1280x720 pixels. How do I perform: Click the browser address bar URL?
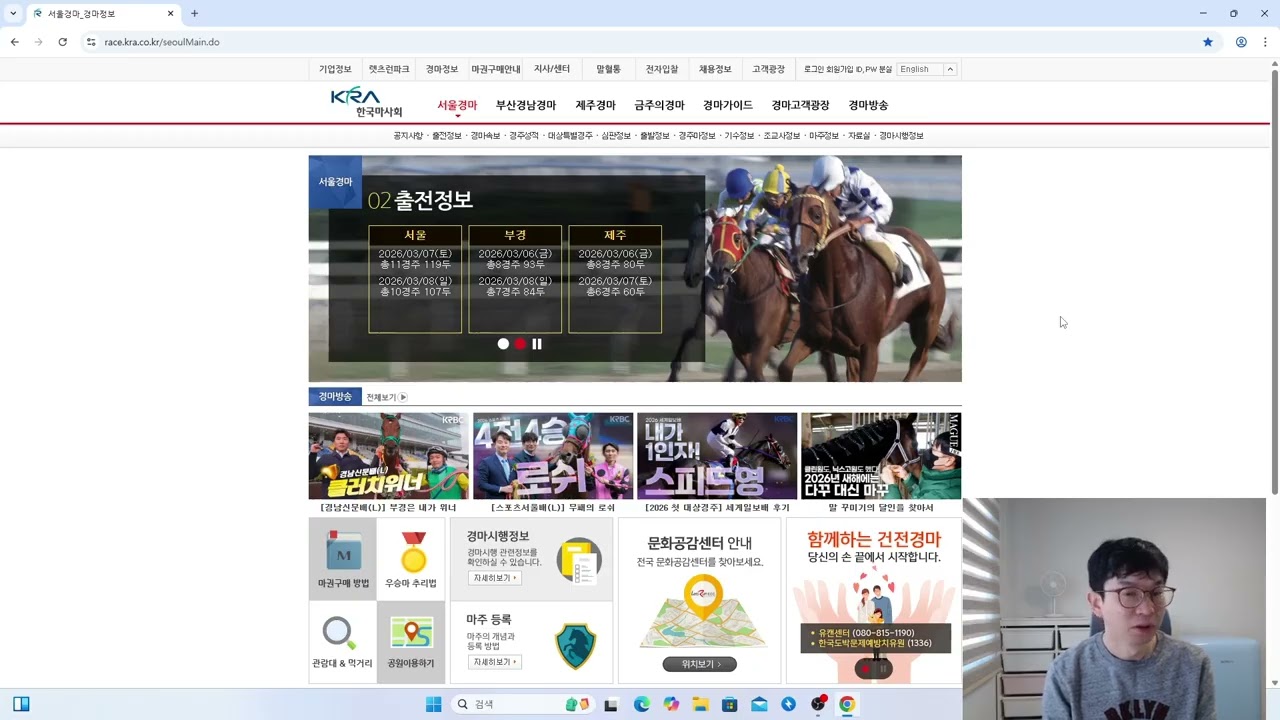coord(162,42)
